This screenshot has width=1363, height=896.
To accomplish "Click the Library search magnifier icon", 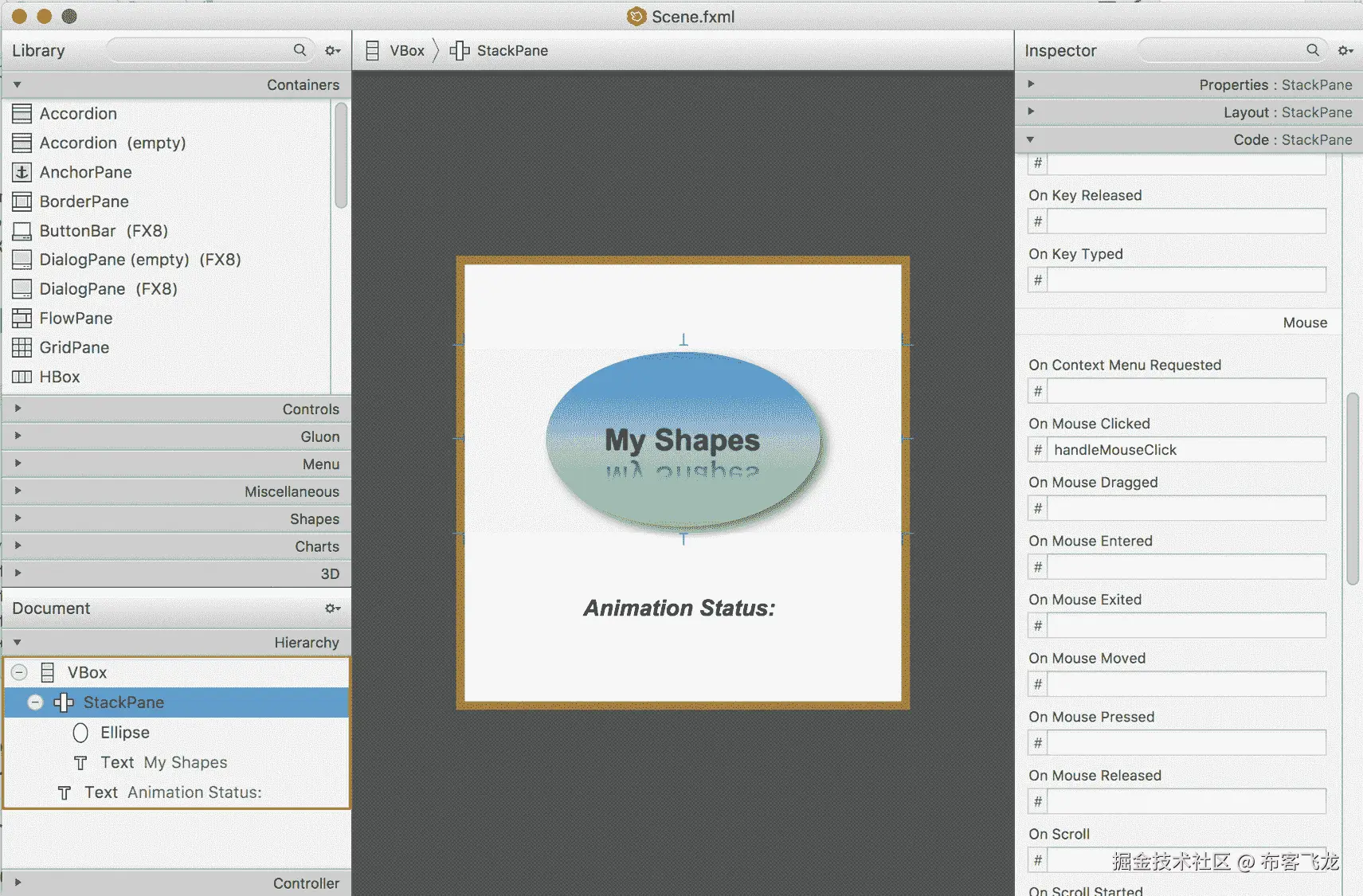I will click(300, 50).
